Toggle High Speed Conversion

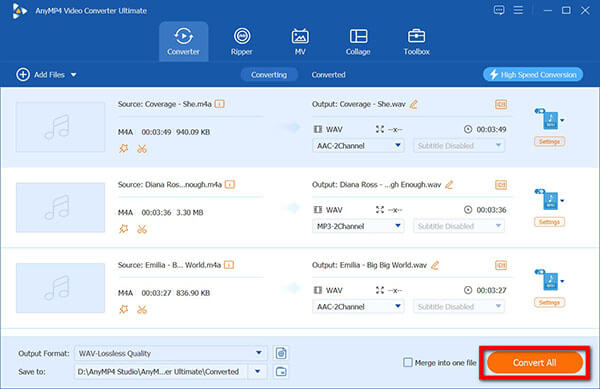533,75
